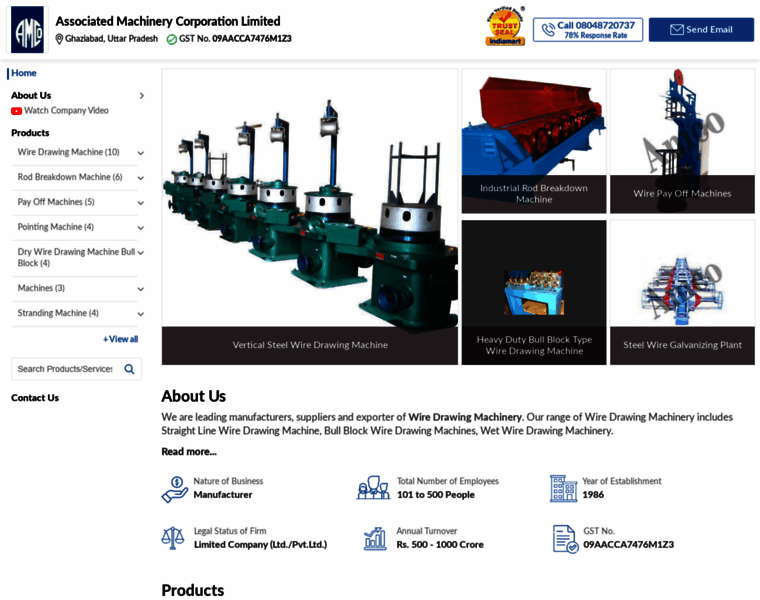The height and width of the screenshot is (600, 760).
Task: Click bold Wire Drawing Machinery text link
Action: point(465,417)
